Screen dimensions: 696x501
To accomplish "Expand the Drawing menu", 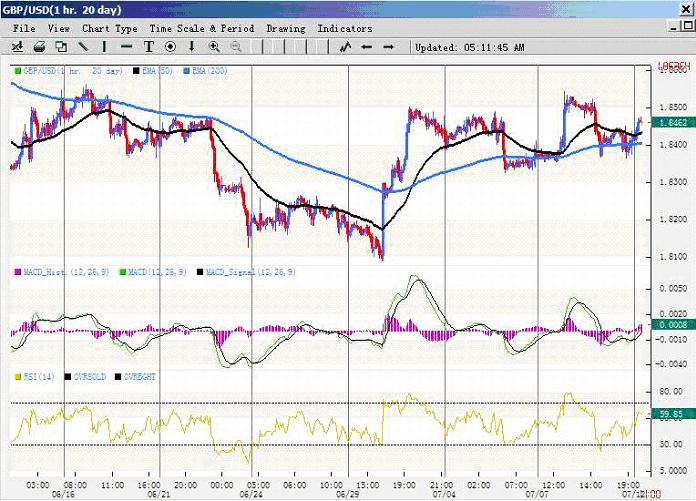I will click(286, 29).
